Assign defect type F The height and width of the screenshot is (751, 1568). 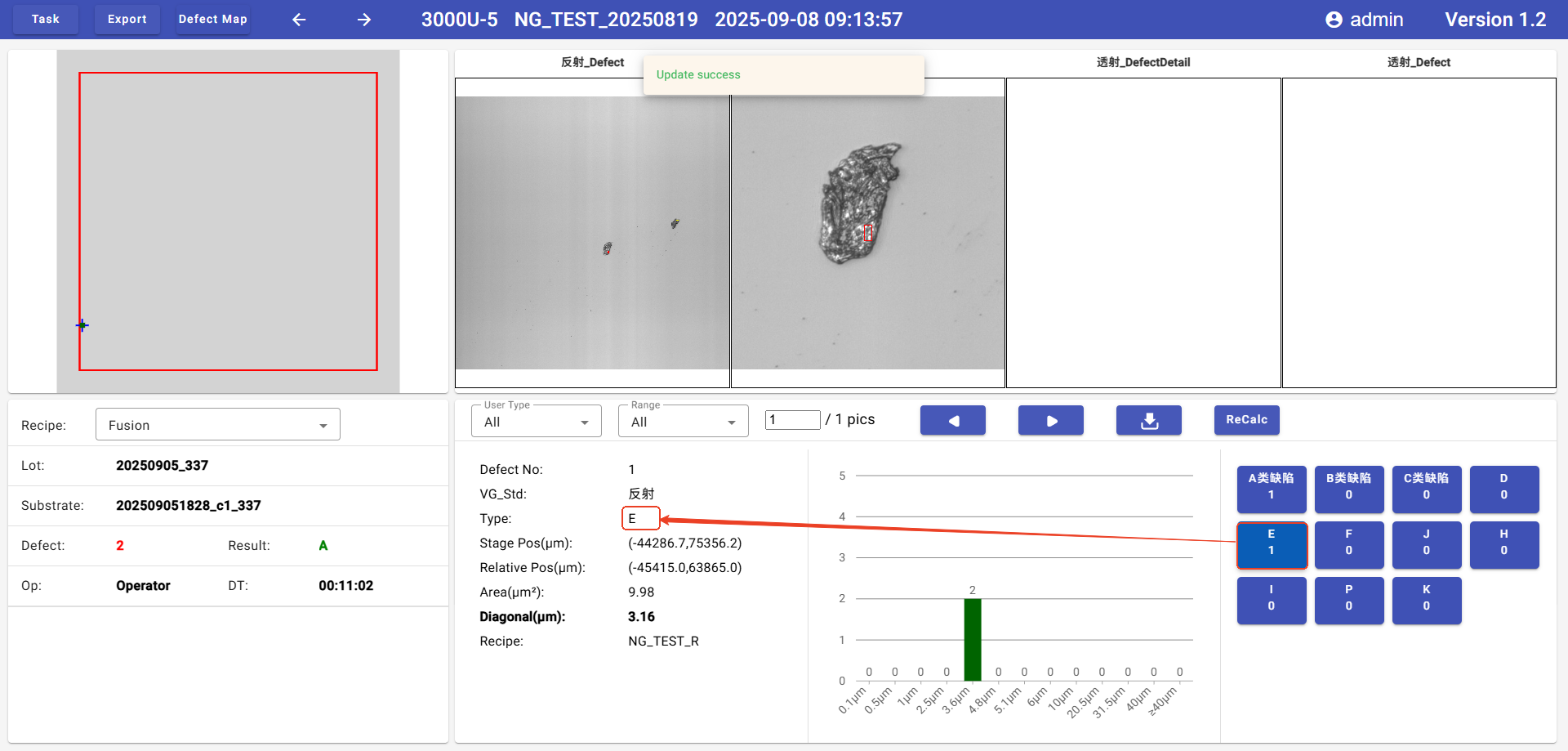1348,543
